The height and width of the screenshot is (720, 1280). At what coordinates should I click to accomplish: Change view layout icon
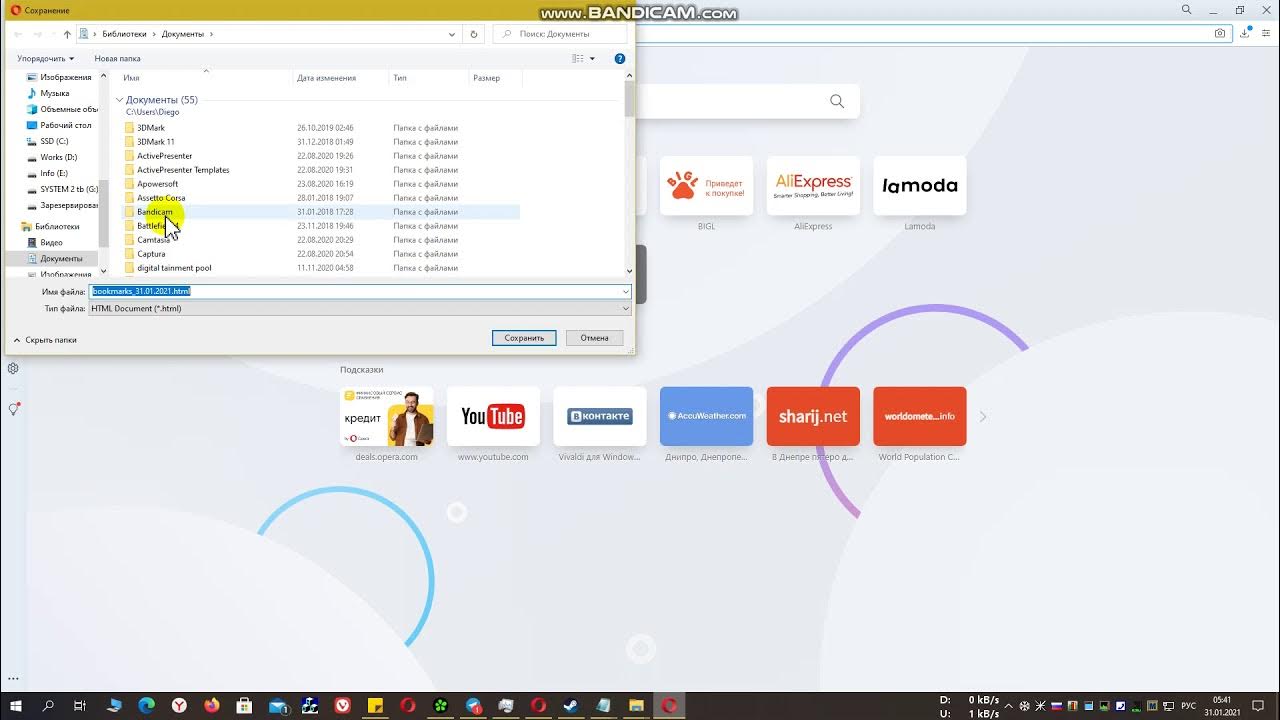577,58
